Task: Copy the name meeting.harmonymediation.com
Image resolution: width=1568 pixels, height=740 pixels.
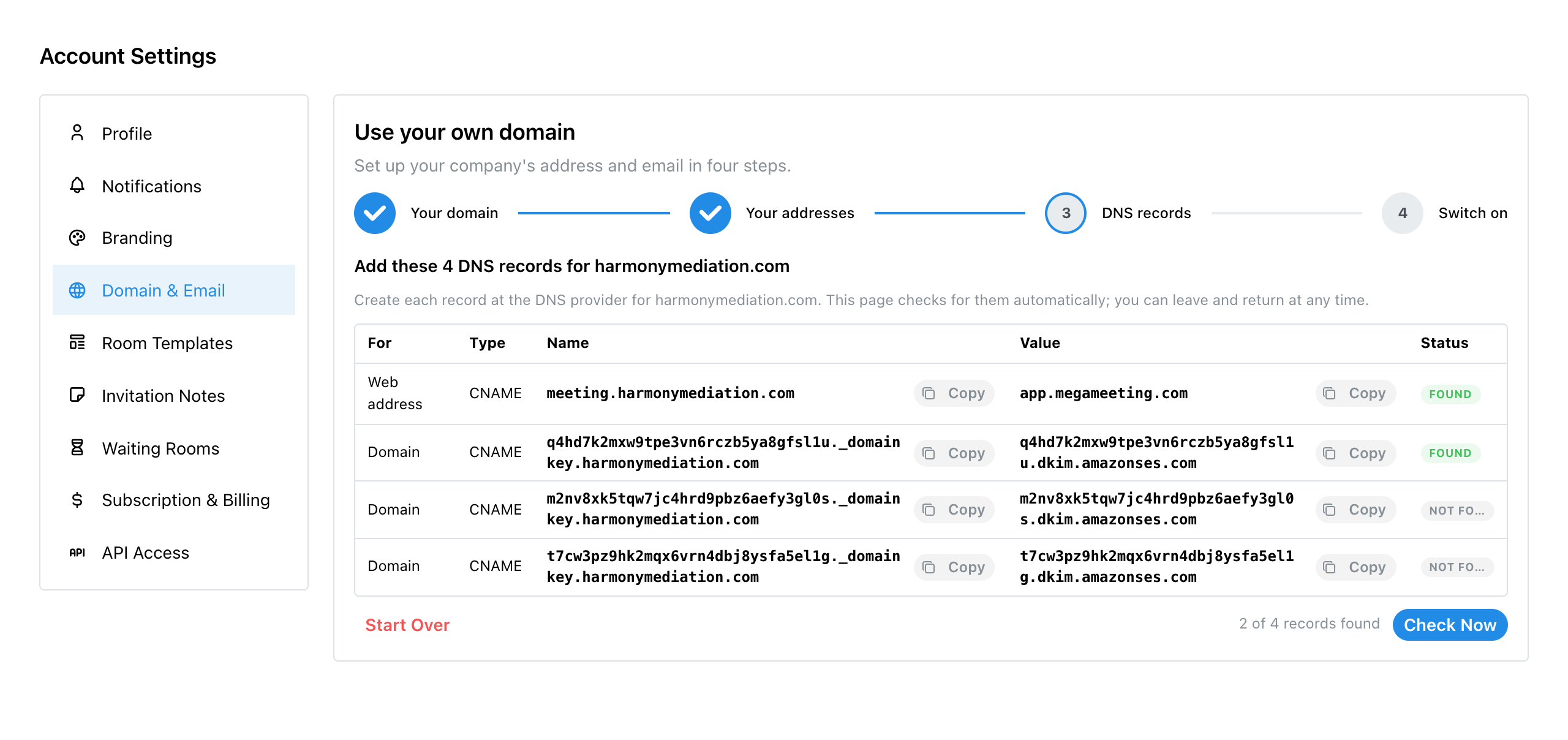Action: coord(954,393)
